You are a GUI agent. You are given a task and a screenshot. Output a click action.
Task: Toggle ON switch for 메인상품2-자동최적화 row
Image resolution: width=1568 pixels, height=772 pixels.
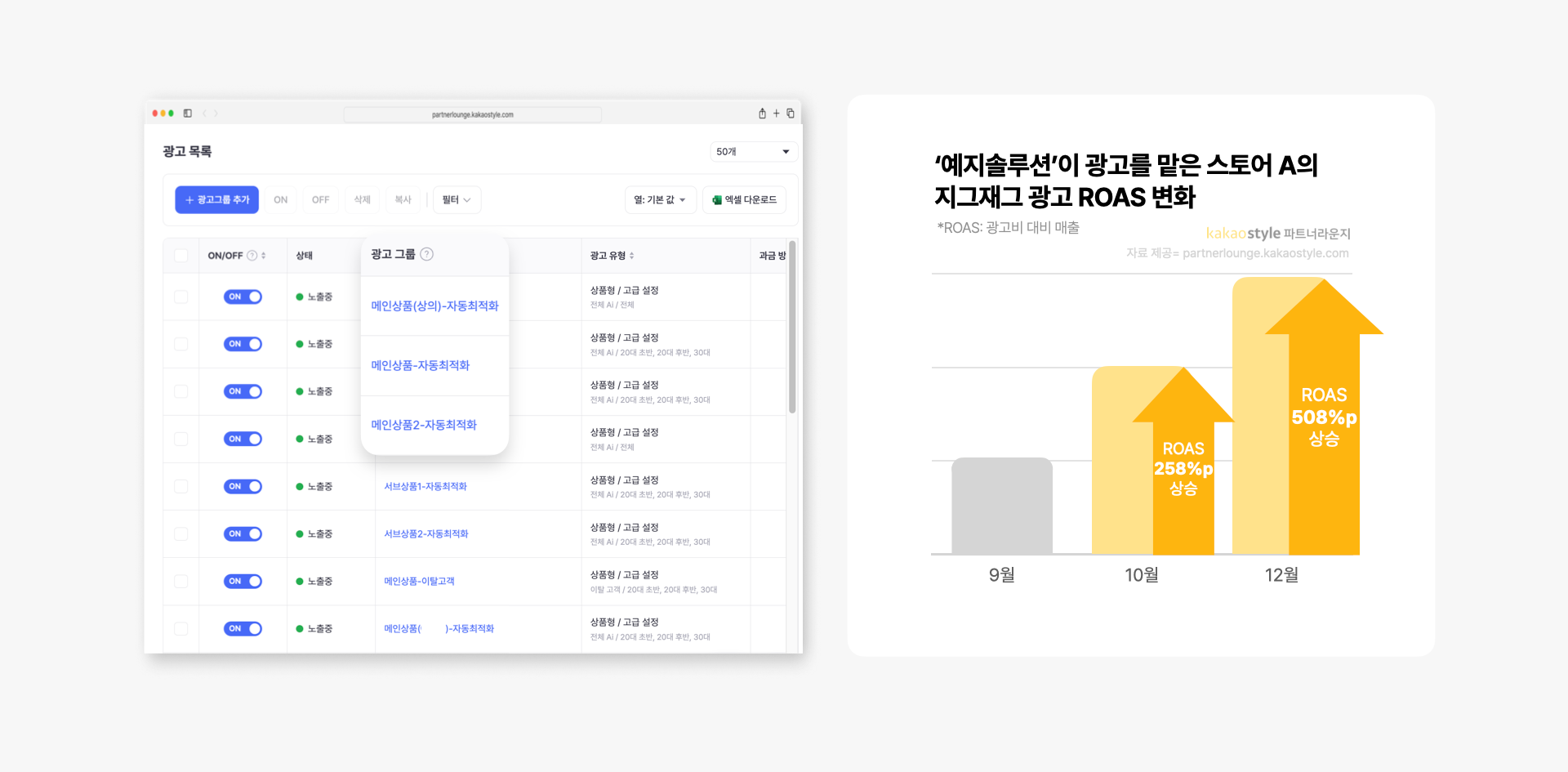(243, 440)
